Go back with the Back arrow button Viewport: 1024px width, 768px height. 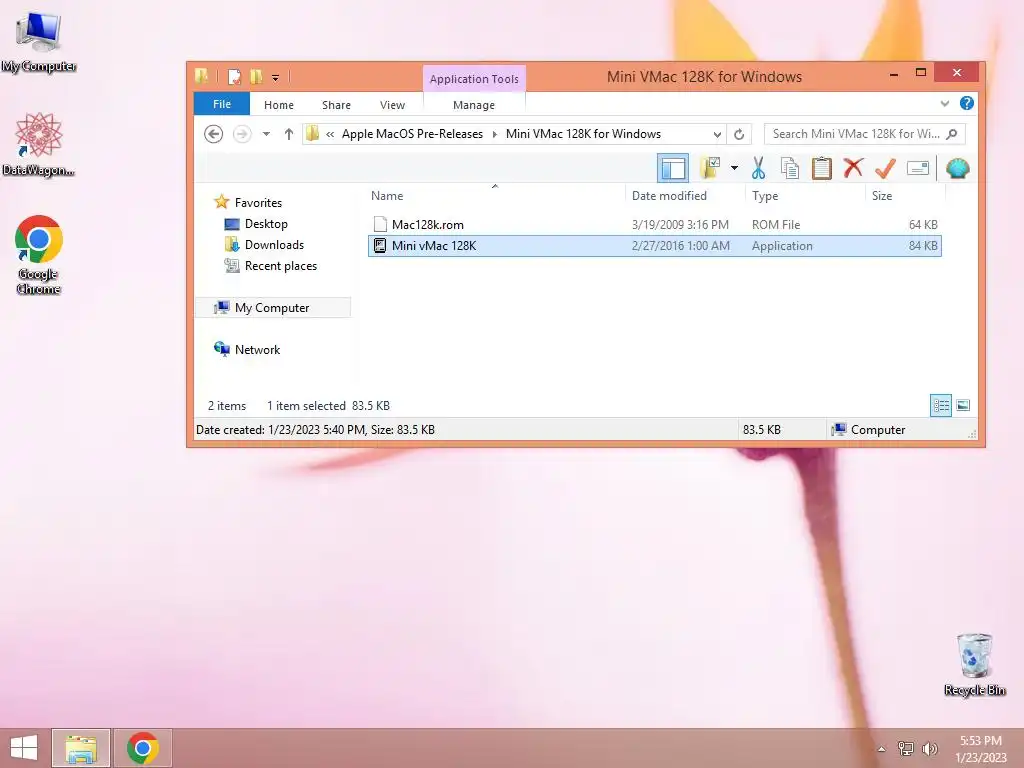[x=214, y=134]
